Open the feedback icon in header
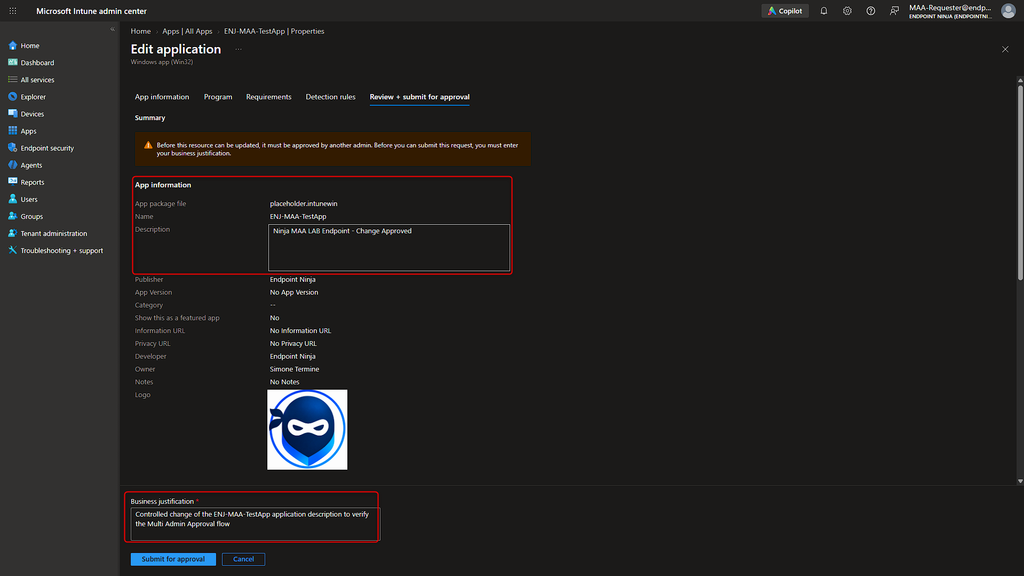1024x576 pixels. coord(894,11)
